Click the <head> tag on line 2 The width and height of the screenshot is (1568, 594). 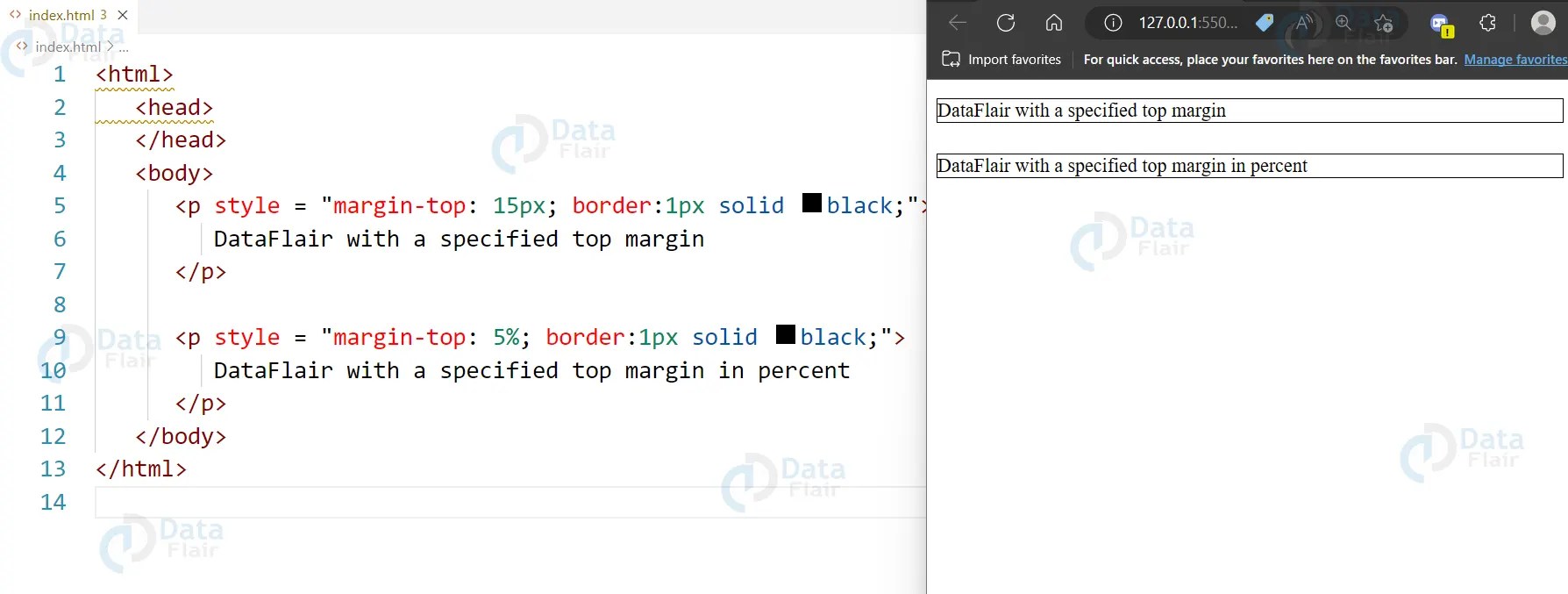(x=174, y=107)
